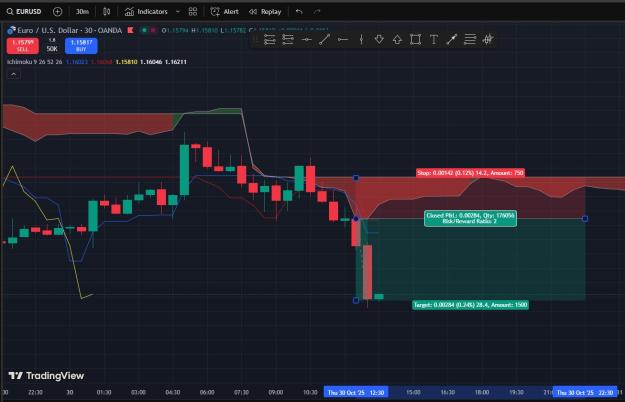Click the Thu 30 Oct '25 22:30 time label

coord(585,392)
